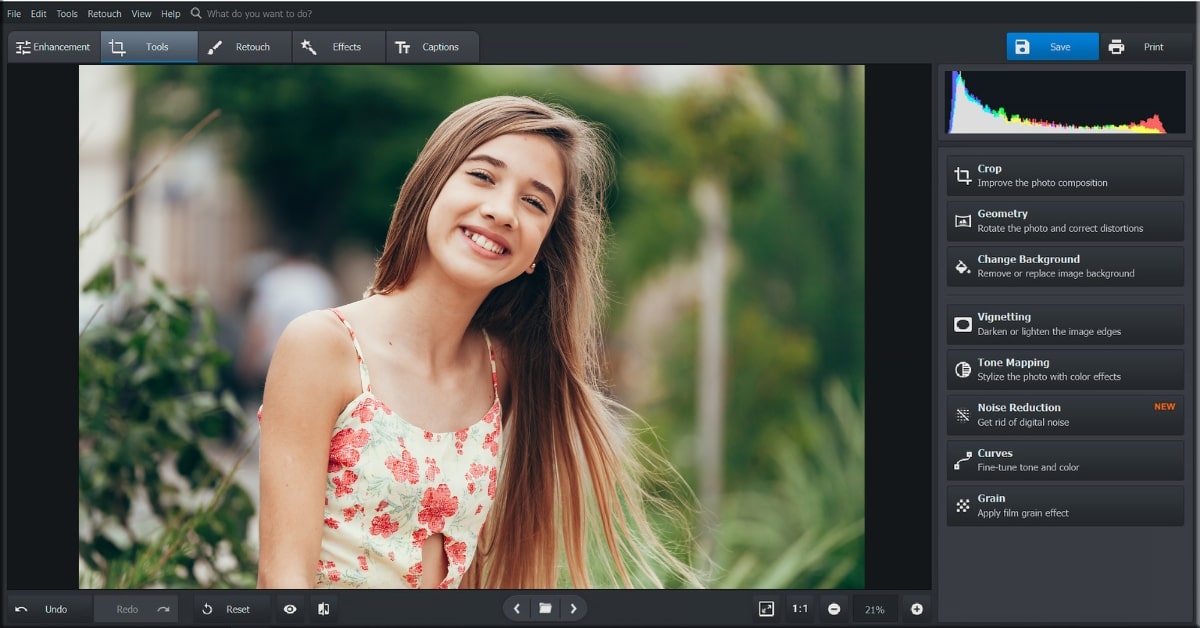Viewport: 1200px width, 628px height.
Task: Click the Geometry tool icon
Action: pos(962,221)
